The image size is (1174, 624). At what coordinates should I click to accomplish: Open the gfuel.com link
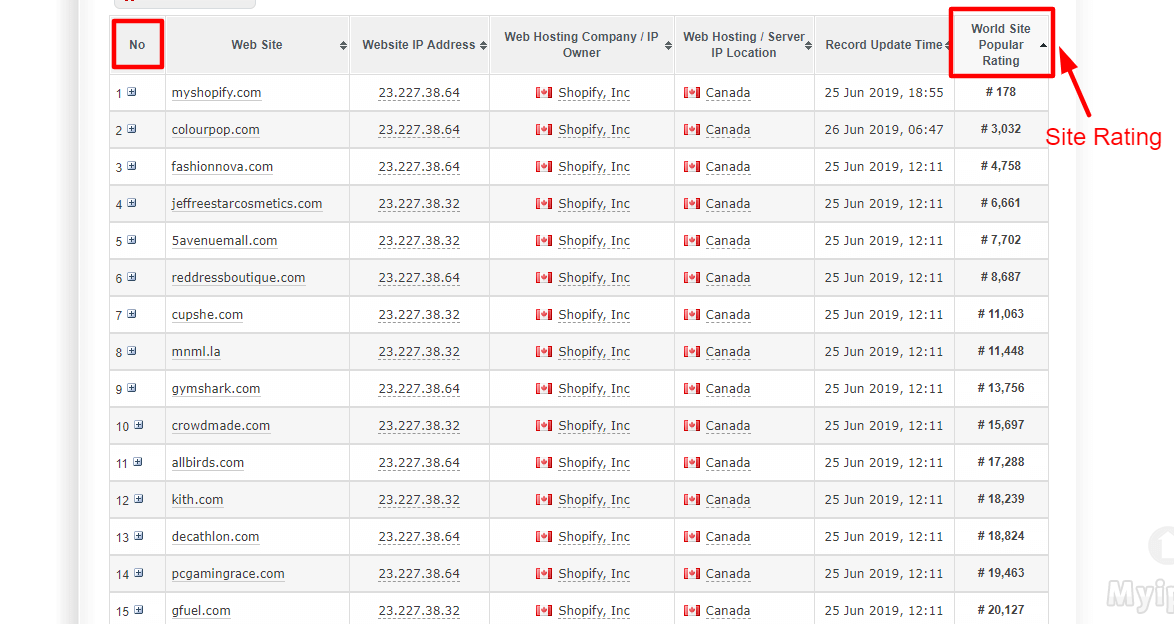pos(201,611)
